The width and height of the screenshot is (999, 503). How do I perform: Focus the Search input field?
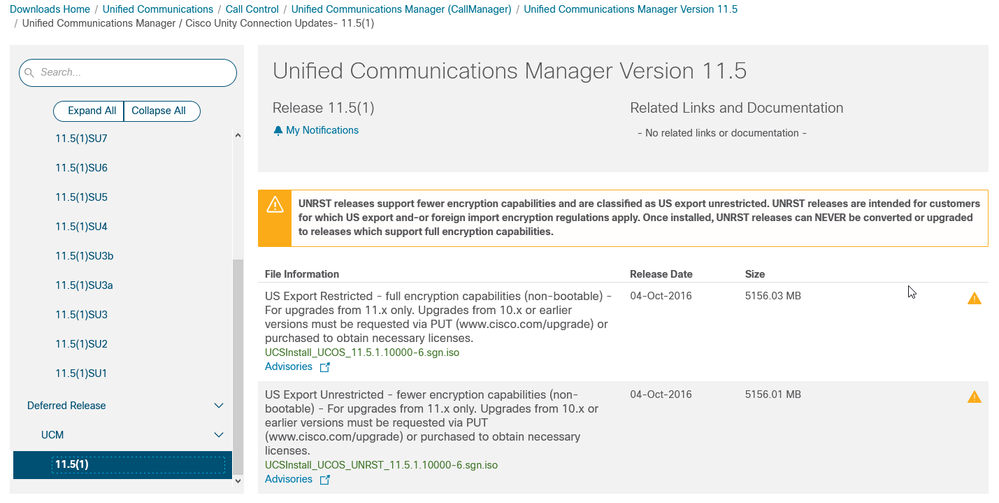(128, 73)
